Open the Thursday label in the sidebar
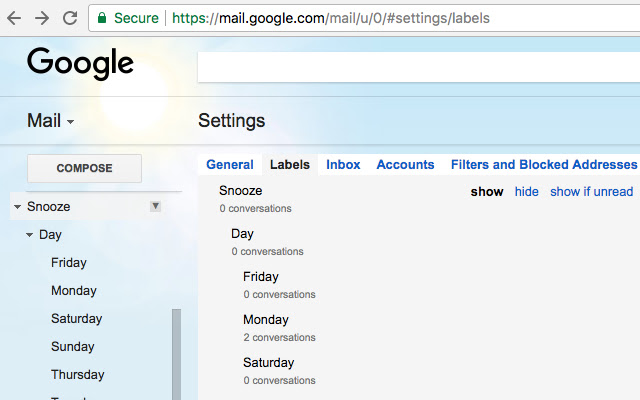Image resolution: width=640 pixels, height=400 pixels. (x=78, y=374)
